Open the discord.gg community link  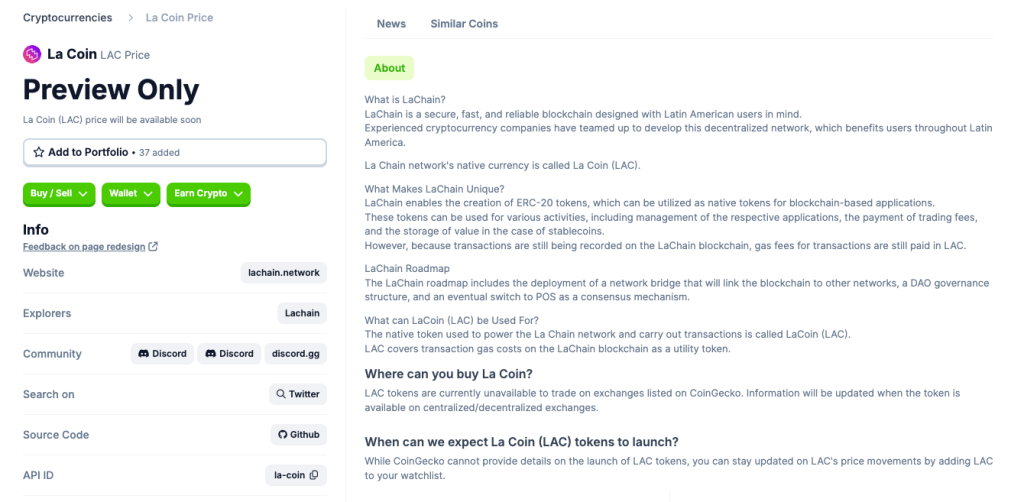tap(296, 354)
